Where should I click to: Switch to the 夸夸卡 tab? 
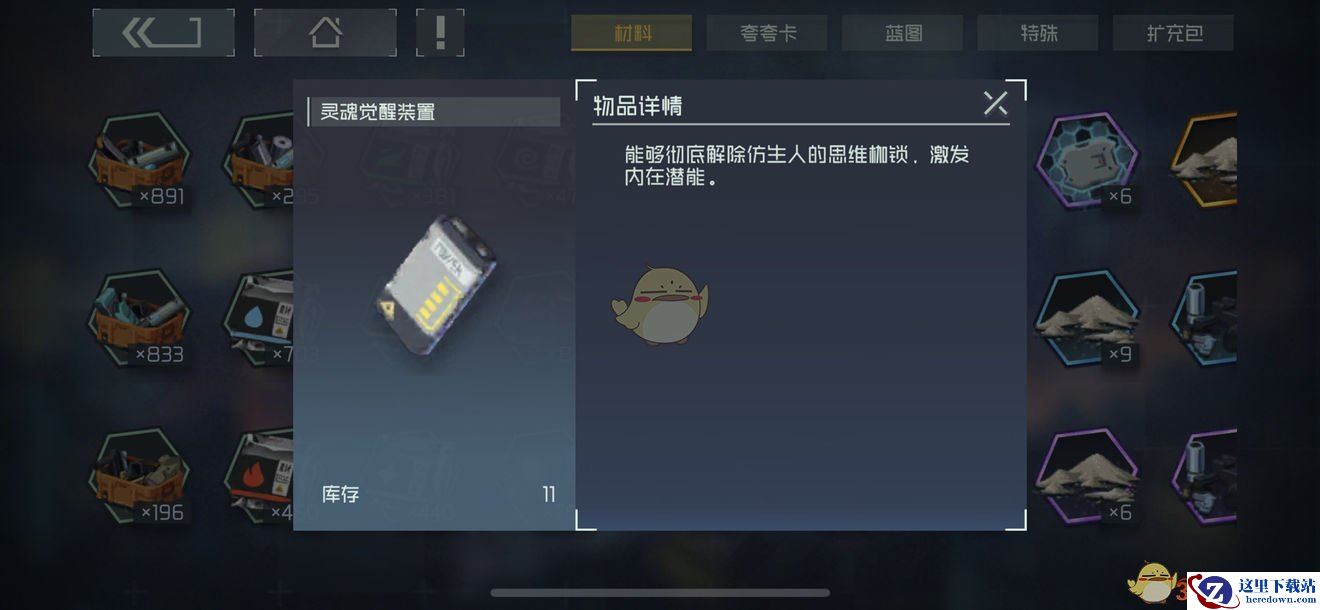[x=767, y=33]
